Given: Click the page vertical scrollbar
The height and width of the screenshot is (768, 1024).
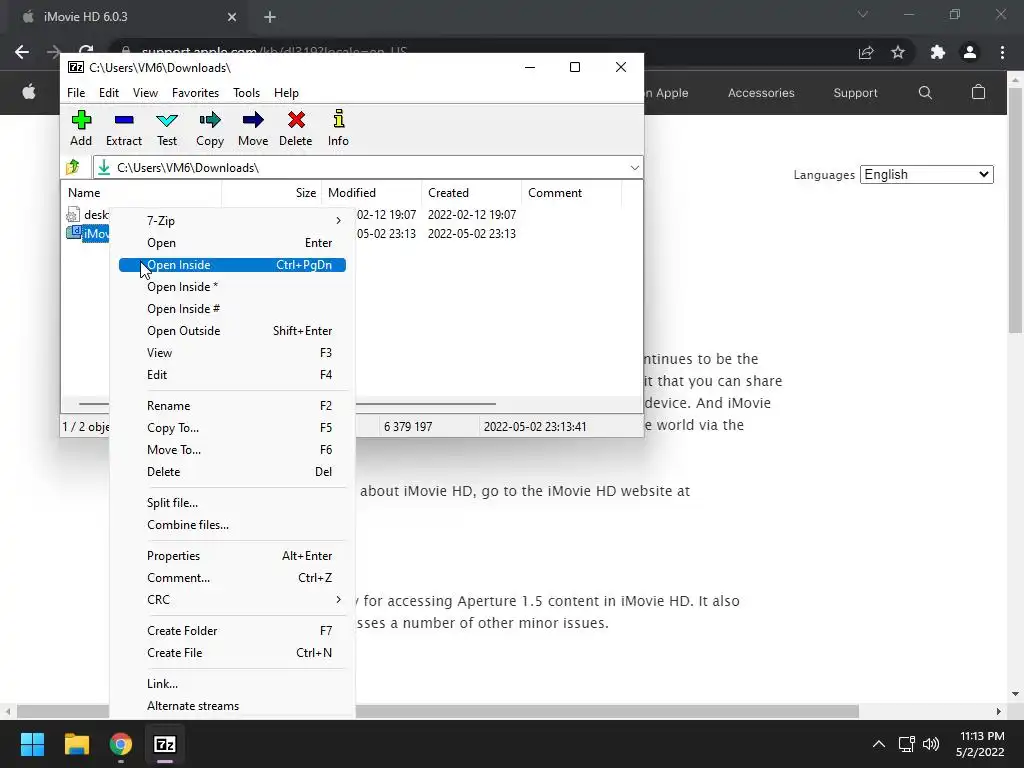Looking at the screenshot, I should tap(1015, 212).
